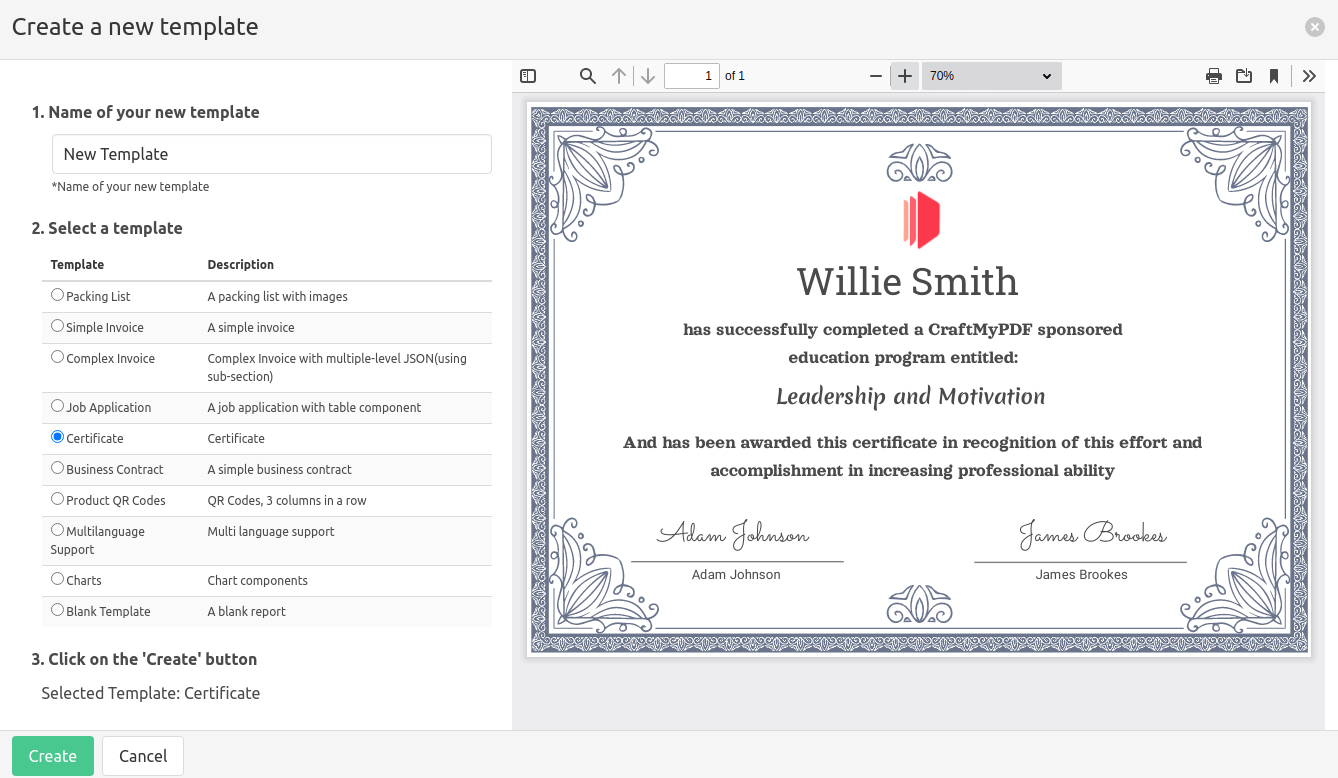Image resolution: width=1338 pixels, height=778 pixels.
Task: Zoom in with plus icon
Action: click(x=905, y=76)
